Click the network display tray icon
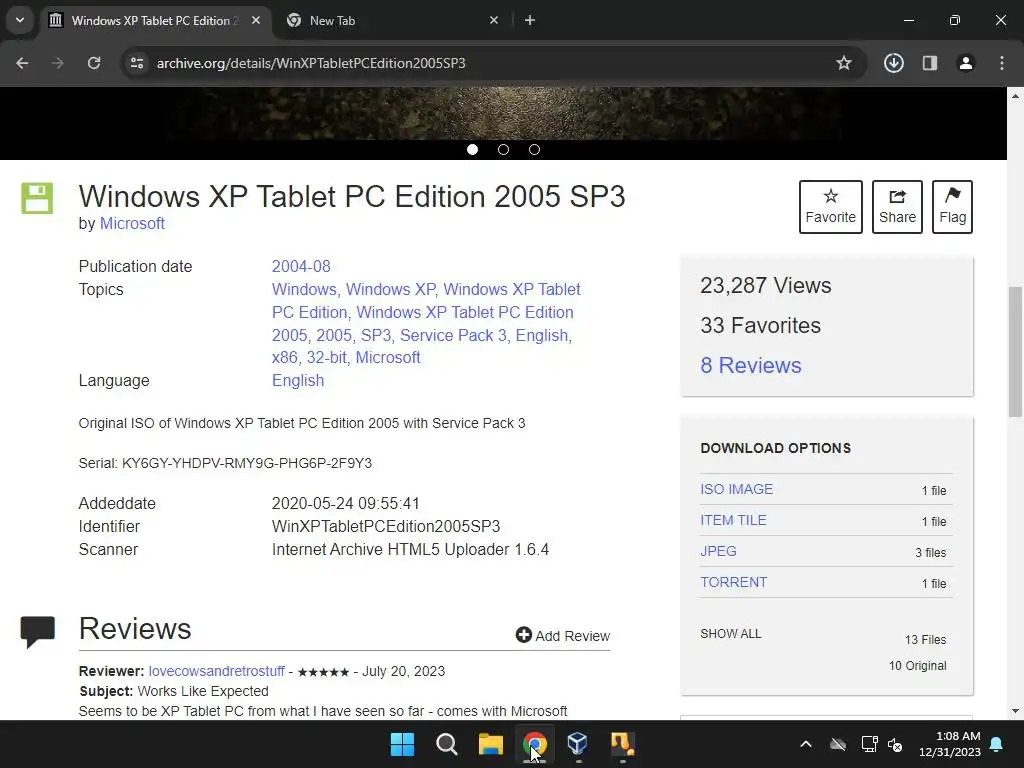Screen dimensions: 1024x768 [x=869, y=744]
